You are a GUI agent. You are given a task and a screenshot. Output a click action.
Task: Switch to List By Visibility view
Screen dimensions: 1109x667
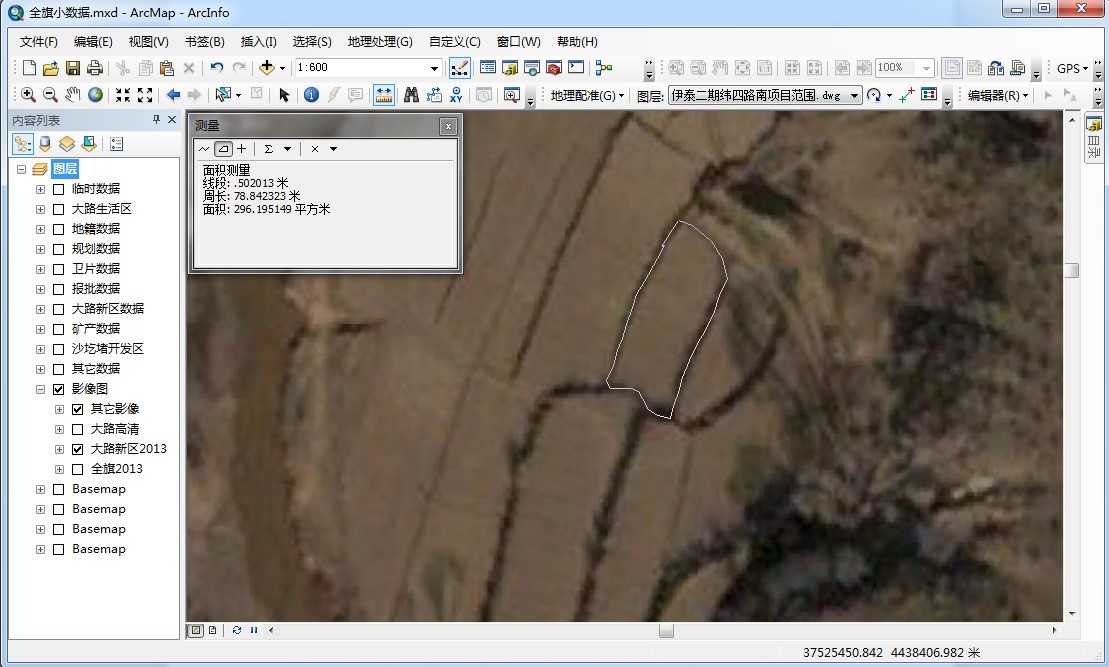(x=66, y=144)
